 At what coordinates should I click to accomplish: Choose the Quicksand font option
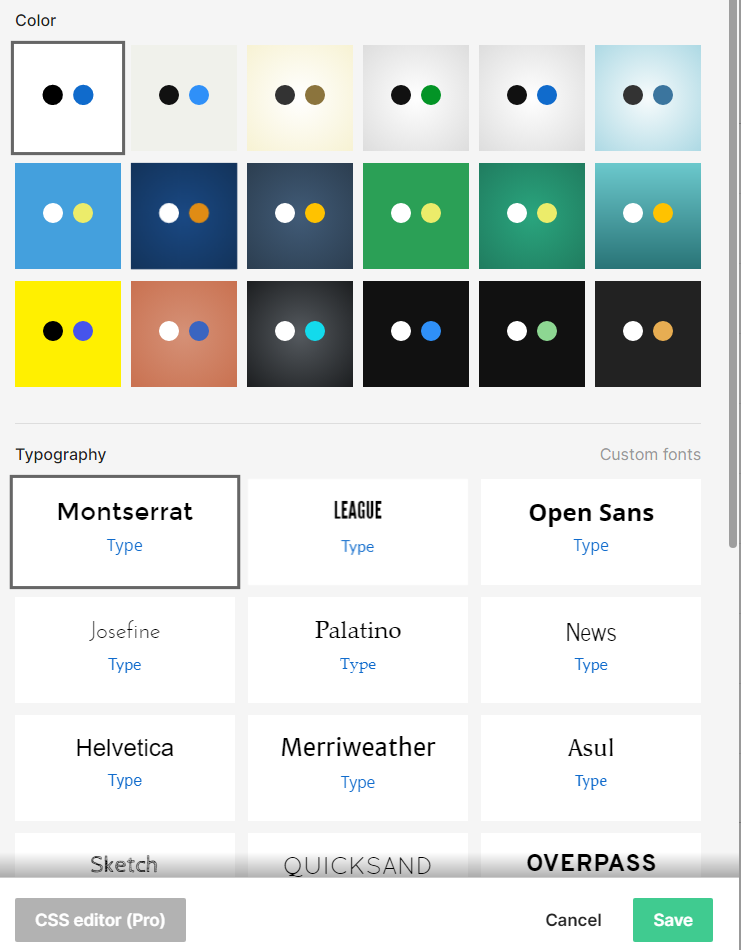(357, 855)
